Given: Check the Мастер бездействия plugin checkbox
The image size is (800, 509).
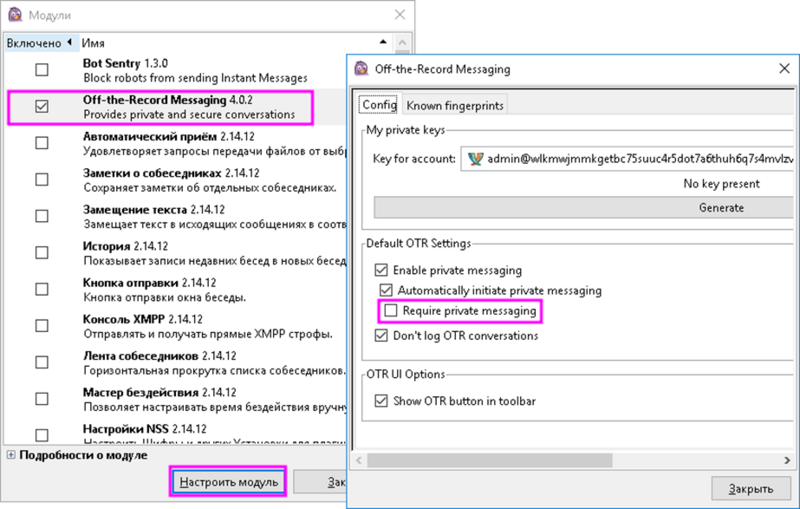Looking at the screenshot, I should [x=42, y=399].
